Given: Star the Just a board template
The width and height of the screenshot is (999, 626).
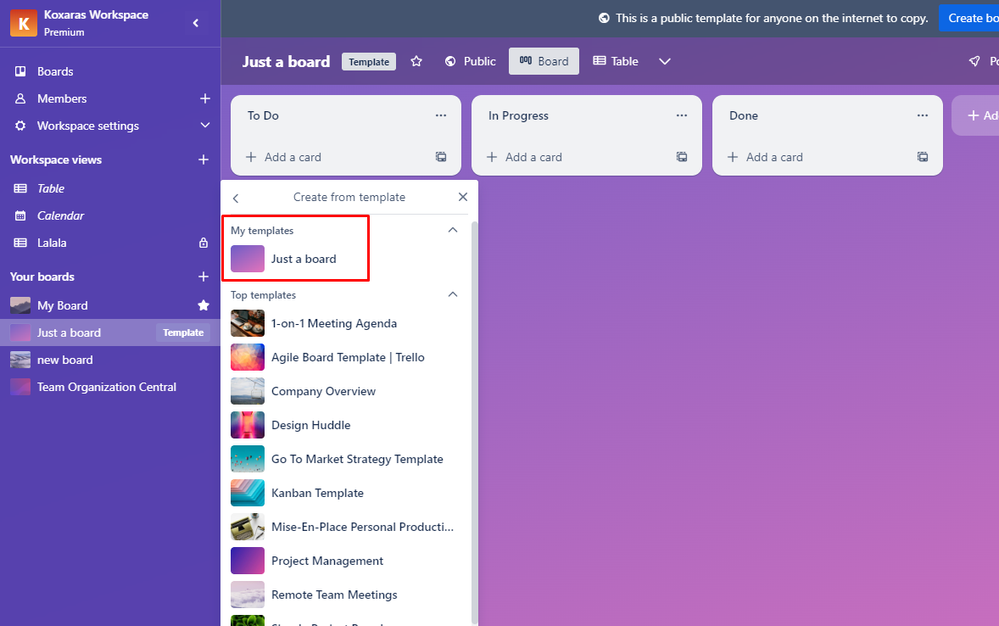Looking at the screenshot, I should 416,61.
